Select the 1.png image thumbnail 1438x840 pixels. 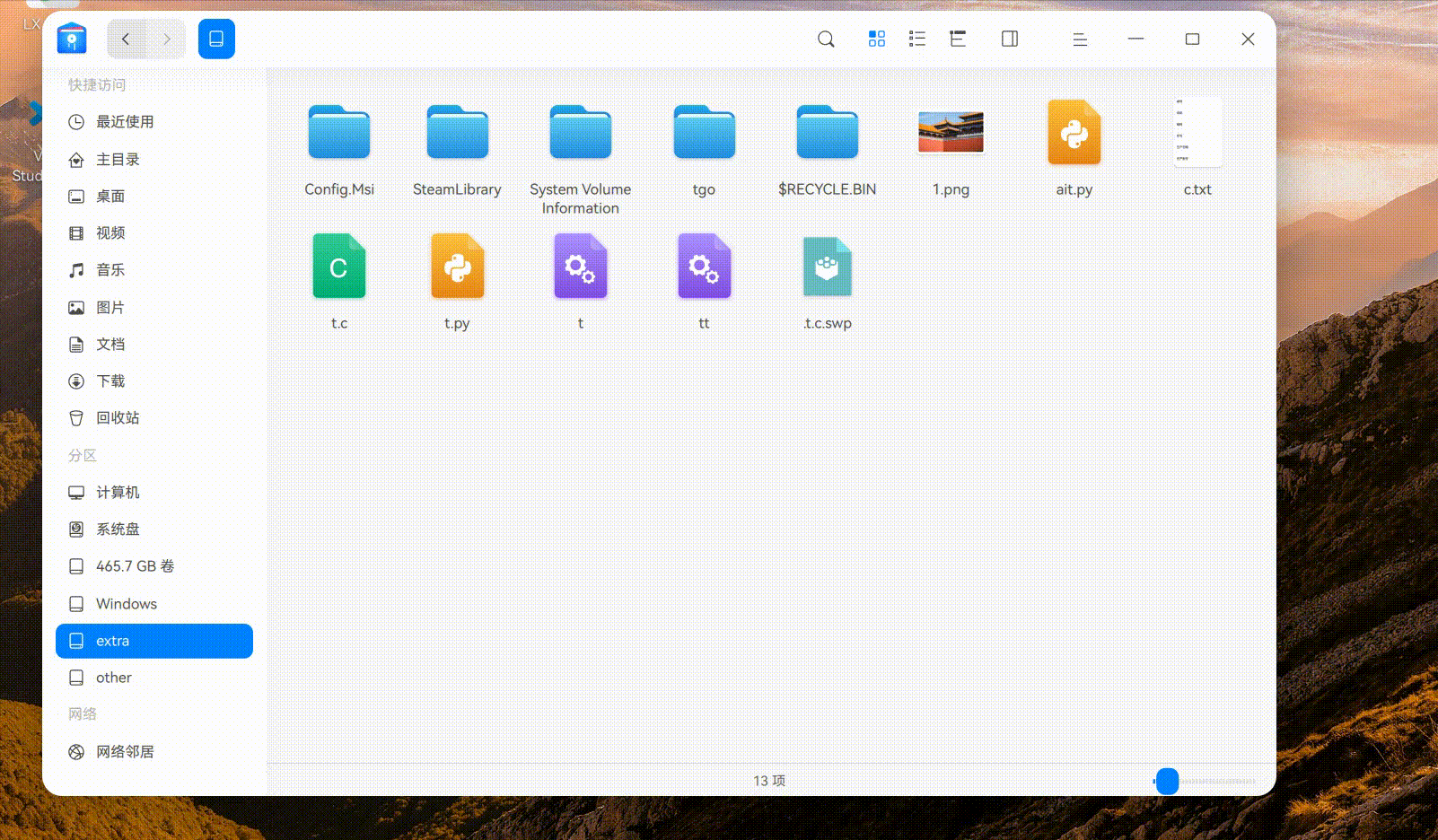[x=951, y=132]
